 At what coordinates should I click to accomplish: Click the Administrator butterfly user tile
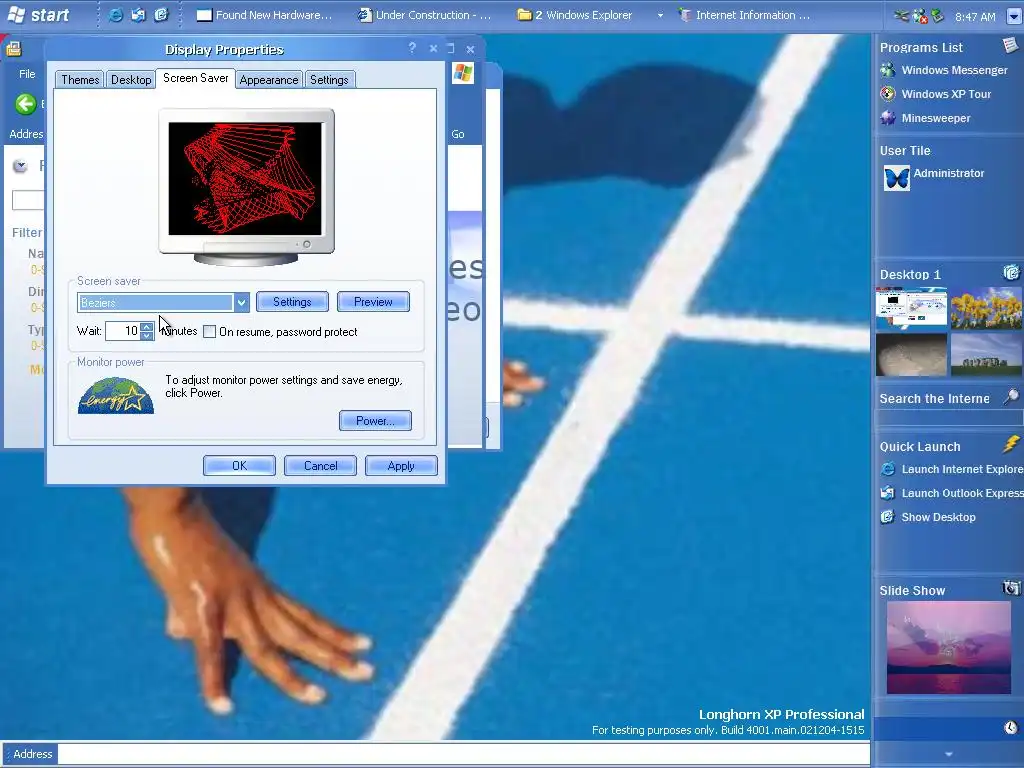click(896, 178)
